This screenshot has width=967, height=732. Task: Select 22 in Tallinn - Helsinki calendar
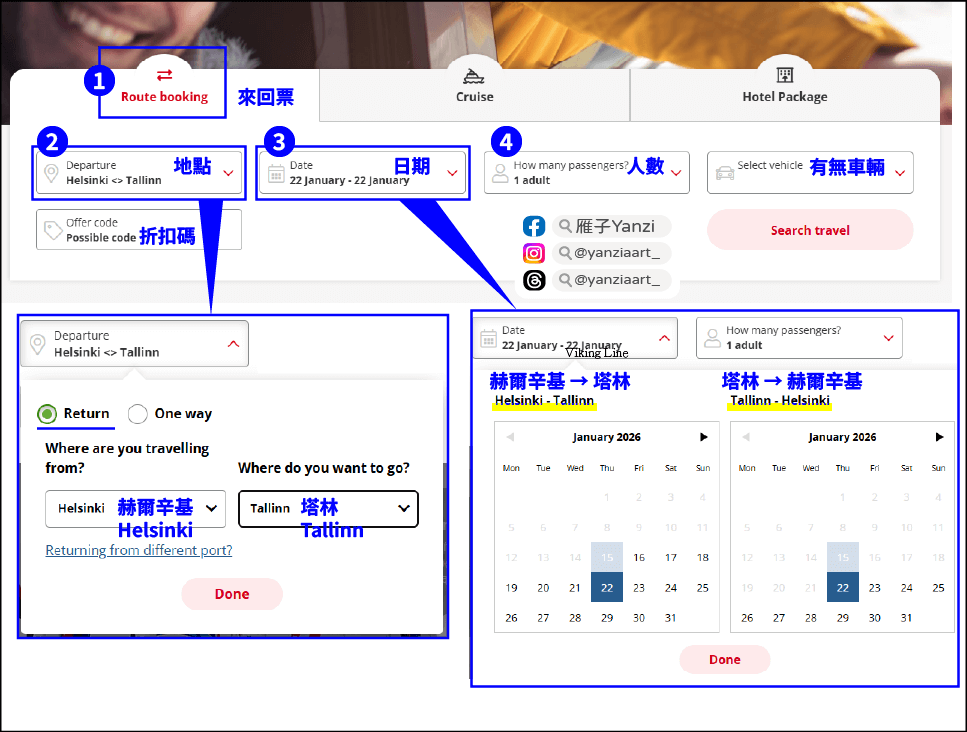point(843,588)
